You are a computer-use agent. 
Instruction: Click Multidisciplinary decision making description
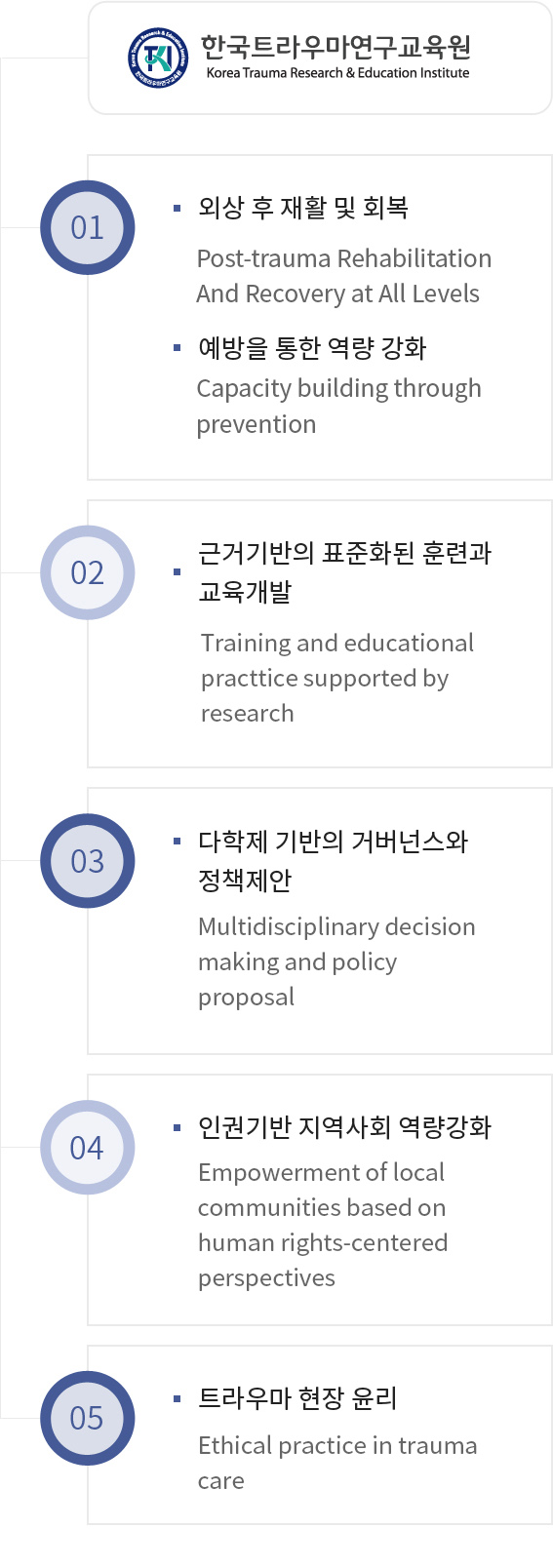point(336,961)
